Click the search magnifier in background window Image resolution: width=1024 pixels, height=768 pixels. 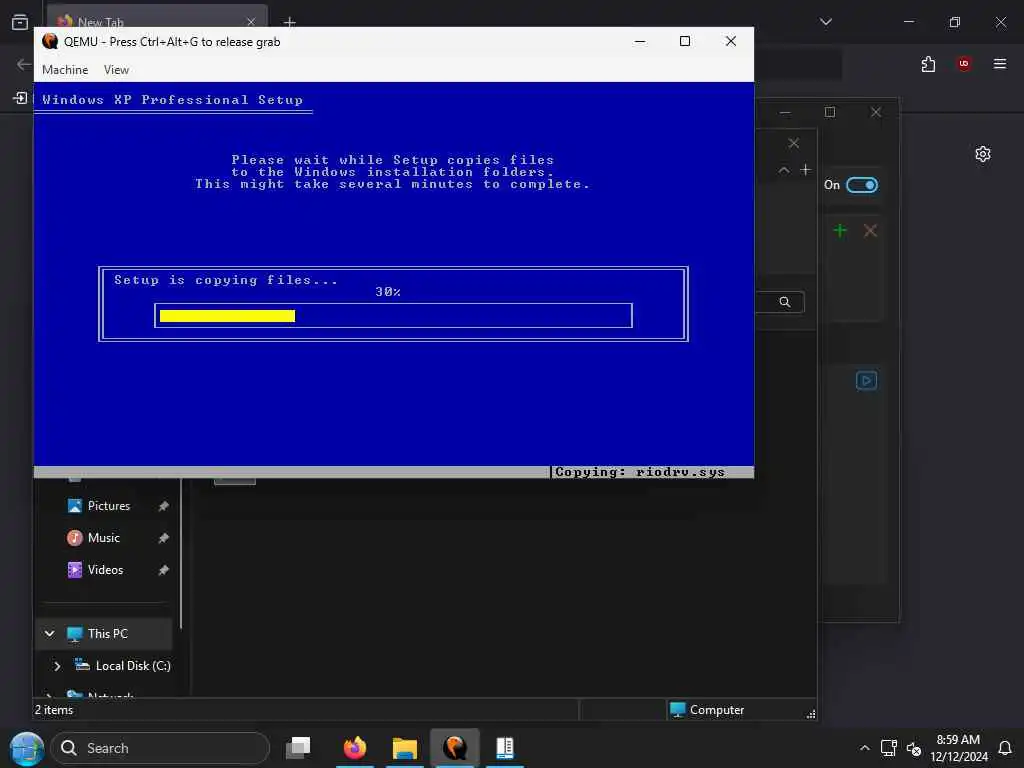click(784, 302)
